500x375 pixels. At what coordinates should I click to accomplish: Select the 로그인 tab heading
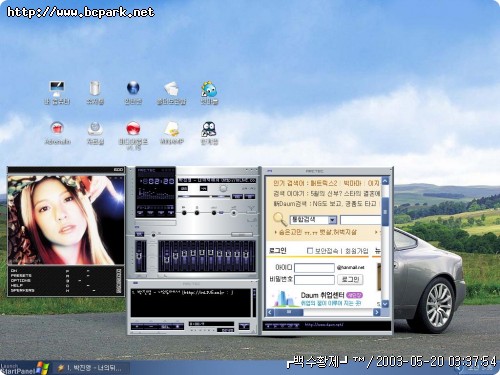(278, 251)
